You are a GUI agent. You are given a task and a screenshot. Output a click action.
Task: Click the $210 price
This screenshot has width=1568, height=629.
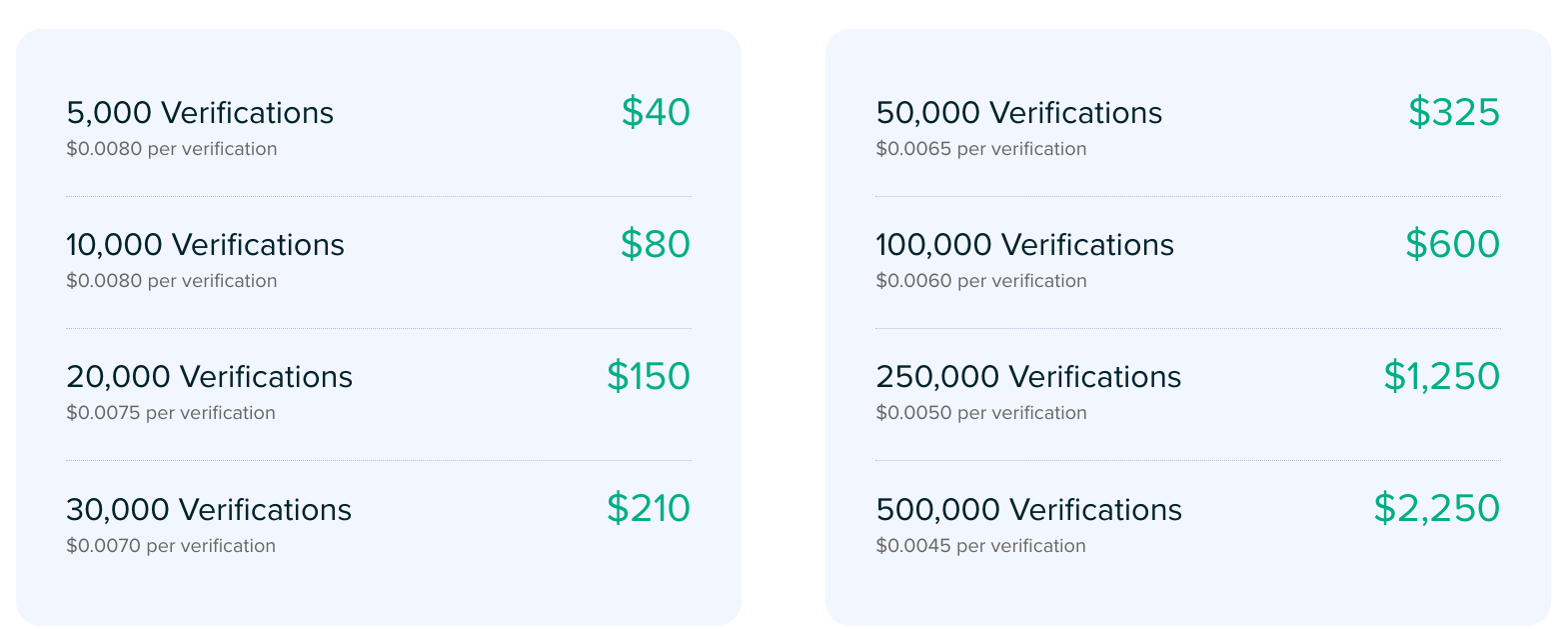point(649,508)
